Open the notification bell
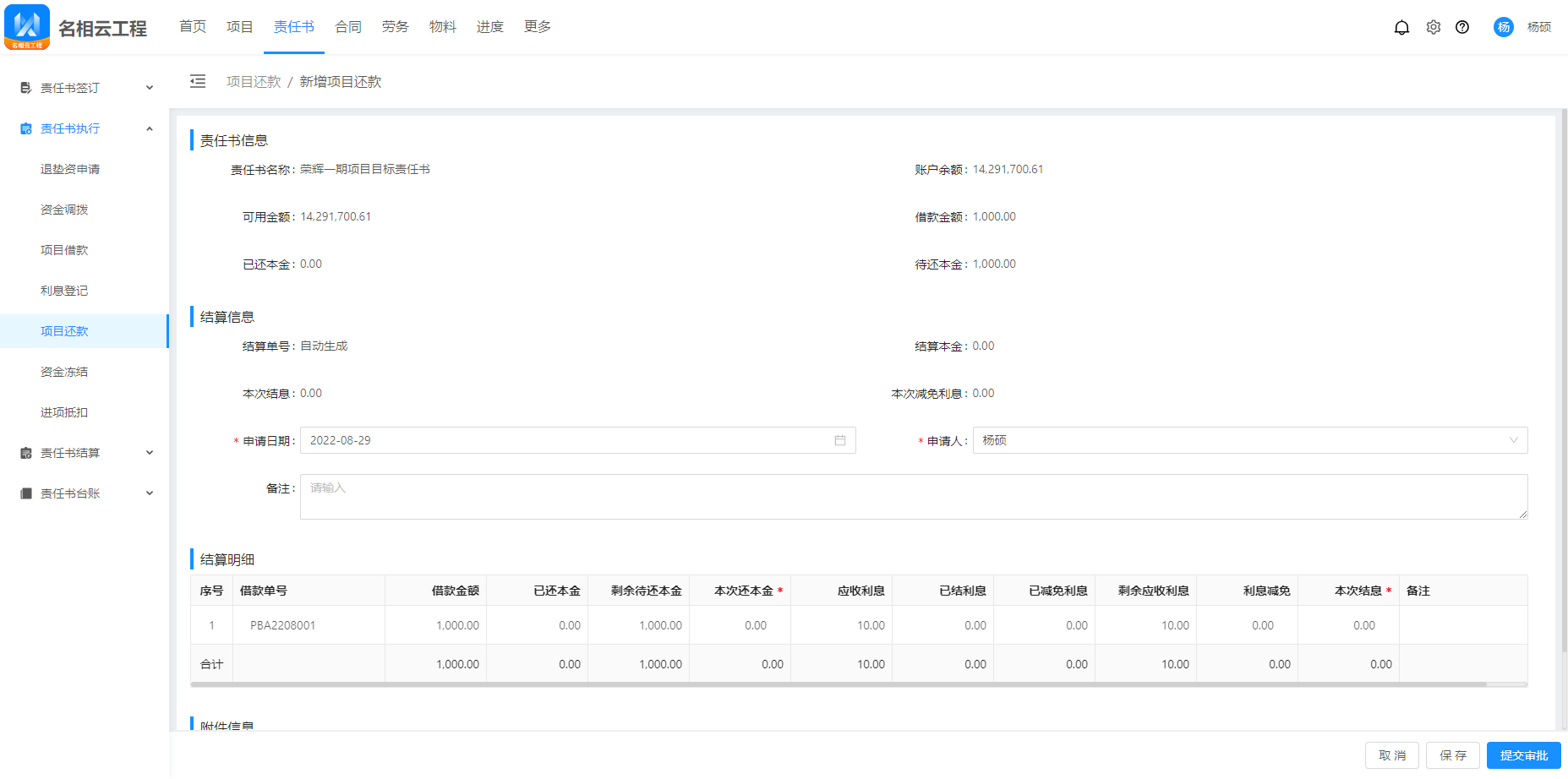 tap(1401, 27)
